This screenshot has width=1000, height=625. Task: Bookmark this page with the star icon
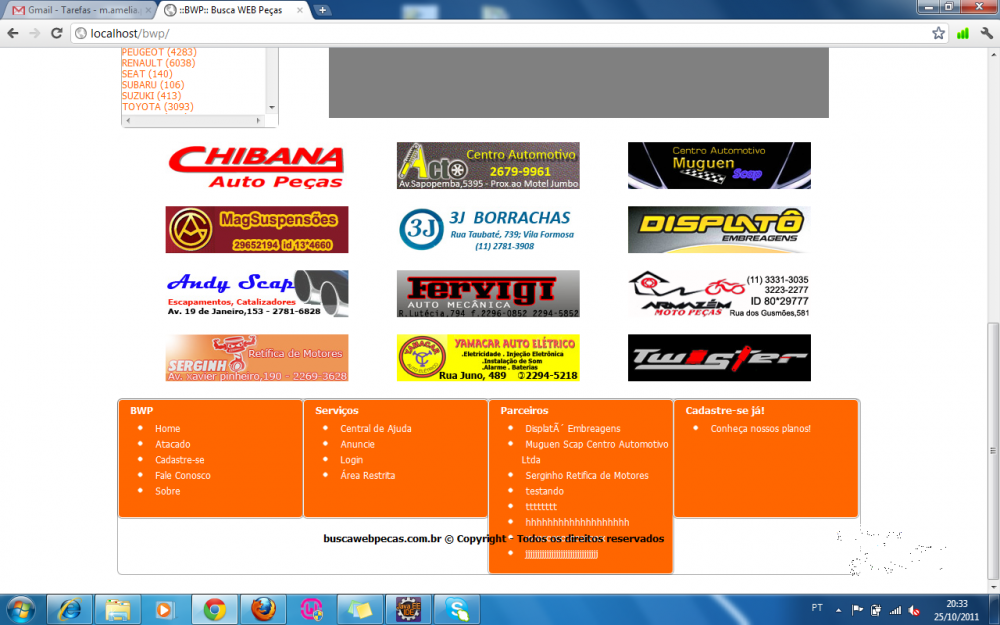(938, 33)
